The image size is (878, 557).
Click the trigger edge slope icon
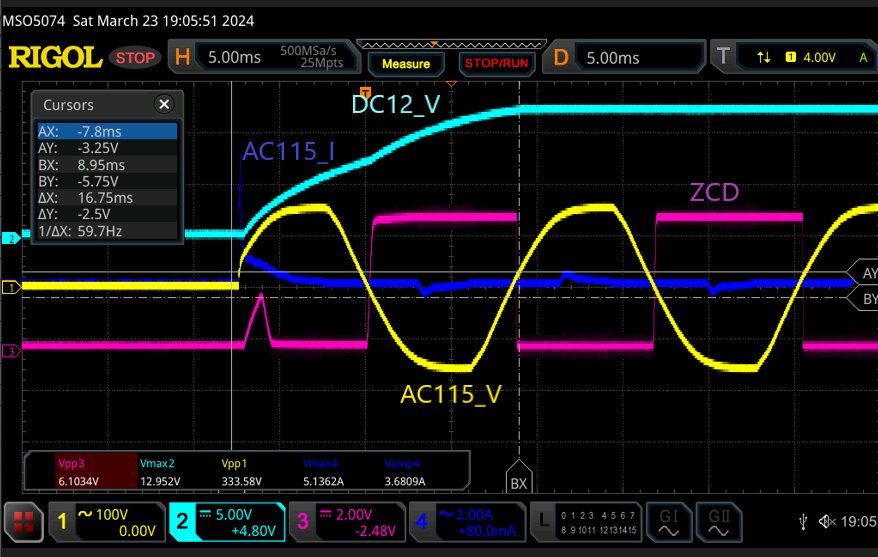[763, 57]
